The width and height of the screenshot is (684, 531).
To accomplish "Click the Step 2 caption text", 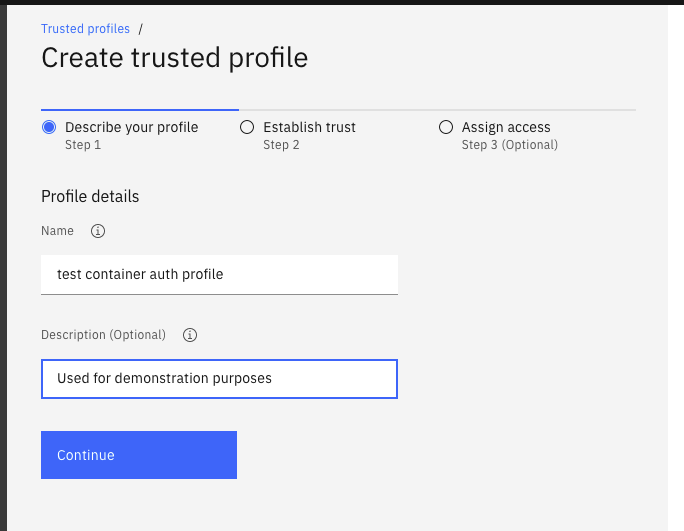I will 281,145.
